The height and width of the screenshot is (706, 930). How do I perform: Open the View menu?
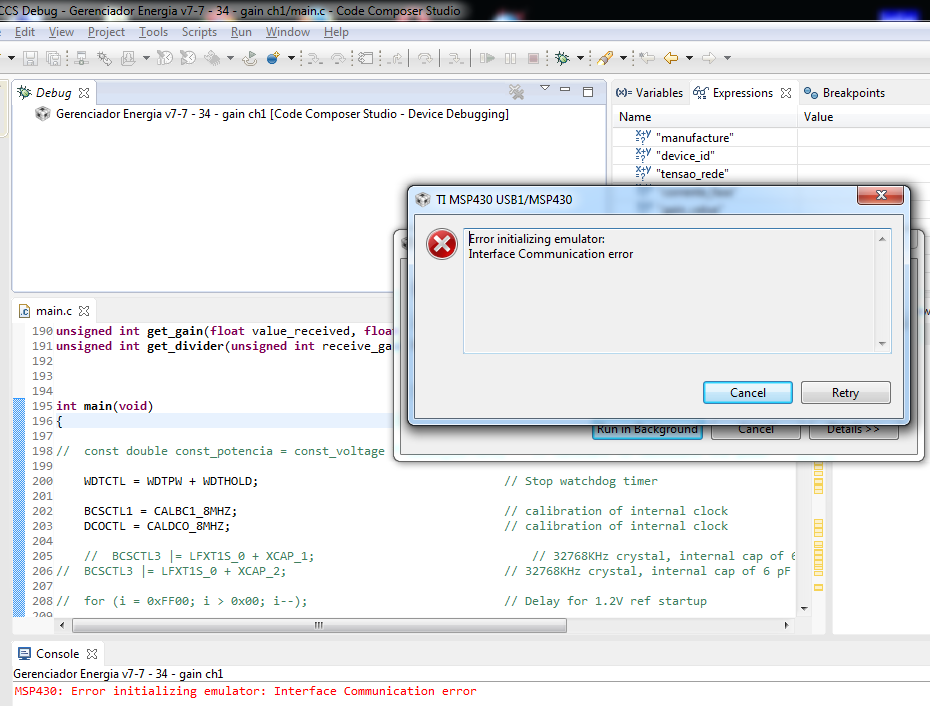pyautogui.click(x=61, y=32)
